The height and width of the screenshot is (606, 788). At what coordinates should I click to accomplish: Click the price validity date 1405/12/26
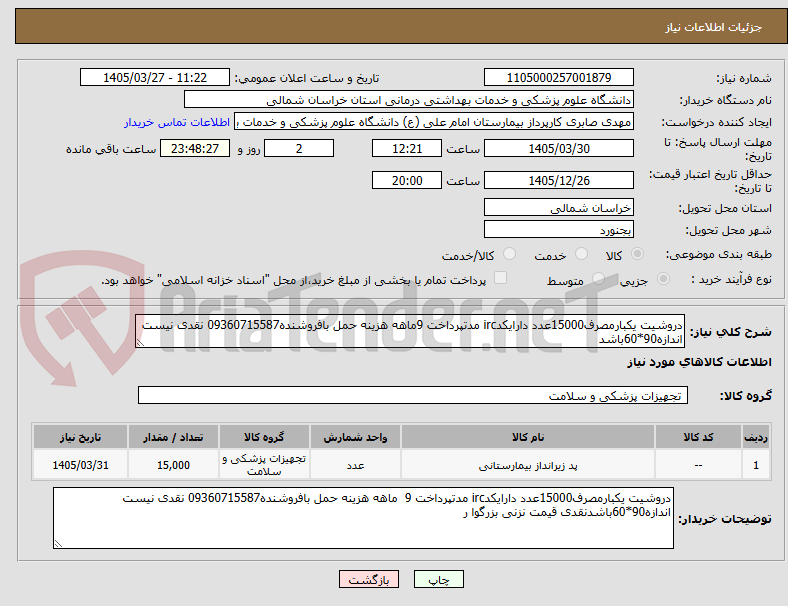559,180
